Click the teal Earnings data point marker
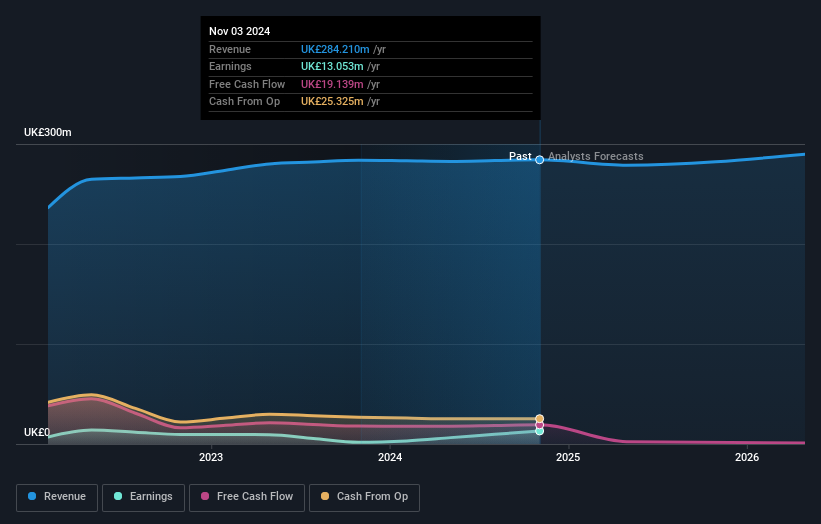 [539, 431]
